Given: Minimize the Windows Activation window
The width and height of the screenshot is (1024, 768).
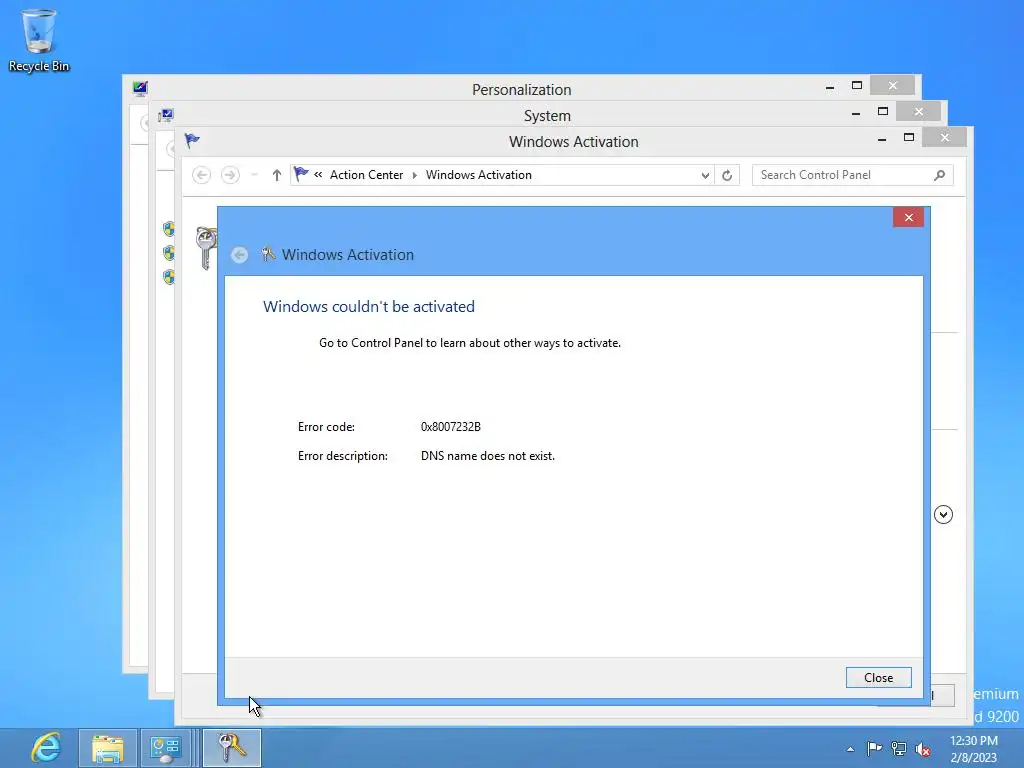Looking at the screenshot, I should pos(882,138).
